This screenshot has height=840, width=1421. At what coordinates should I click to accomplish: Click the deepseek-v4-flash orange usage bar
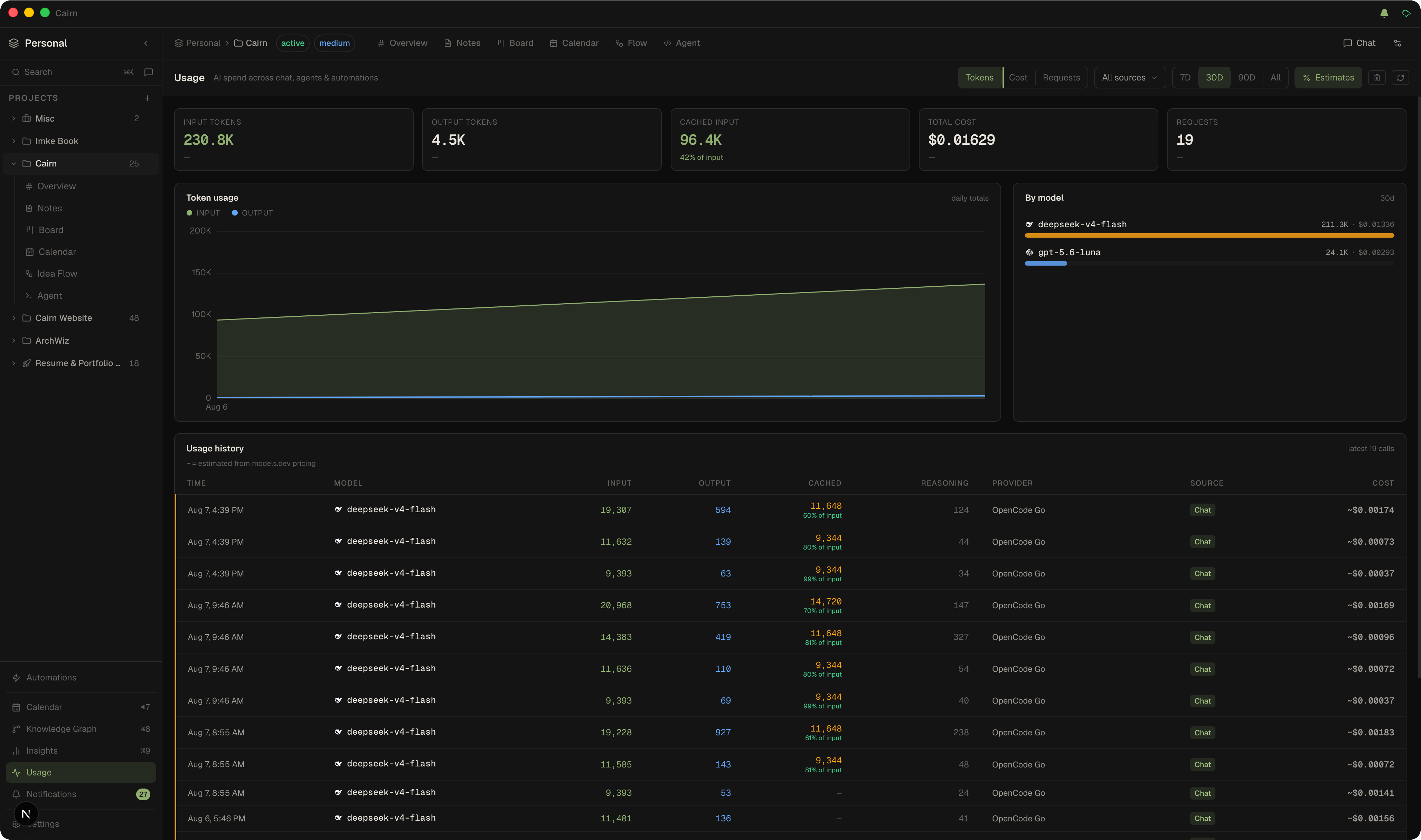click(x=1209, y=236)
